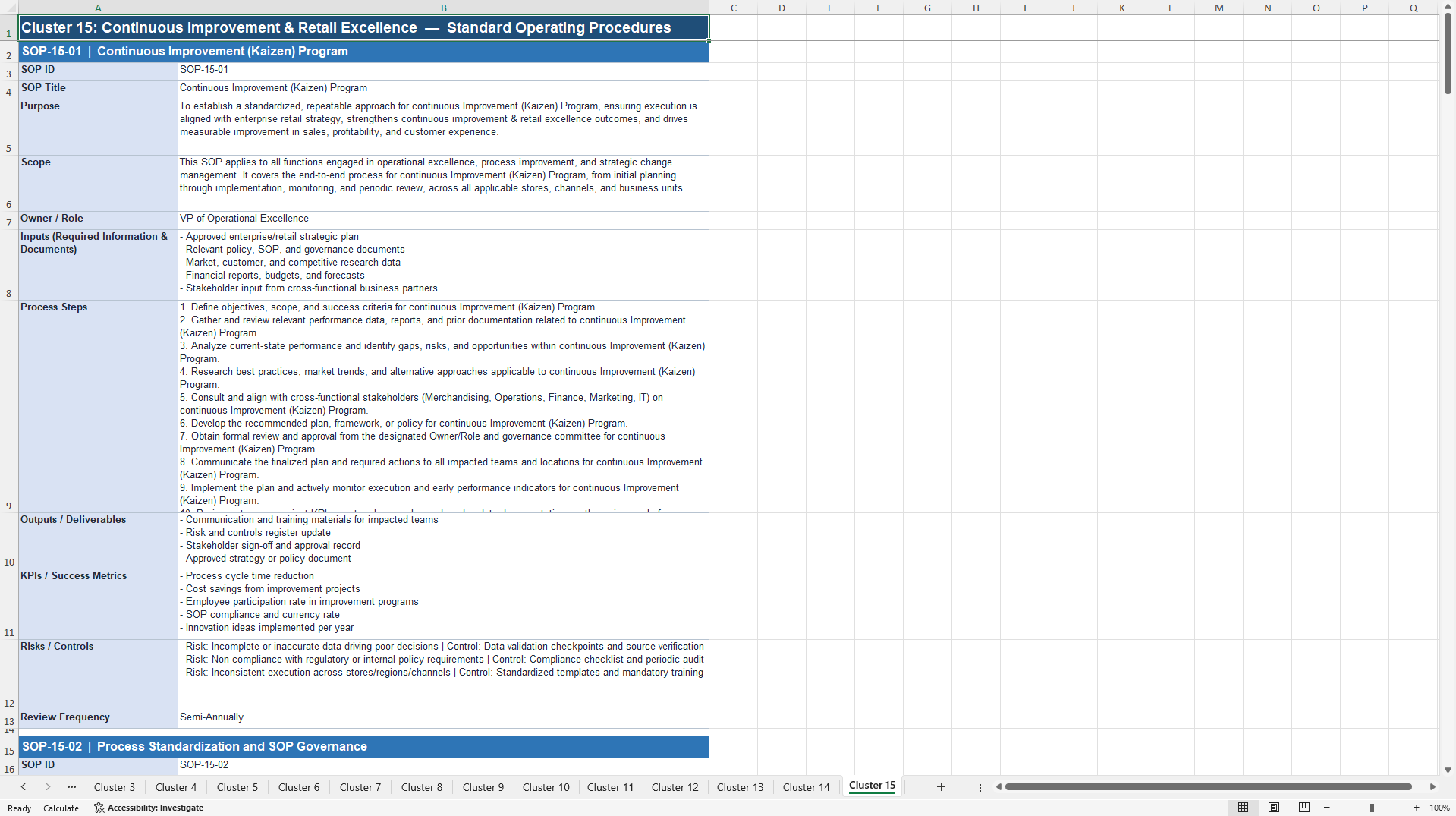Select column H header
Image resolution: width=1456 pixels, height=816 pixels.
(976, 8)
